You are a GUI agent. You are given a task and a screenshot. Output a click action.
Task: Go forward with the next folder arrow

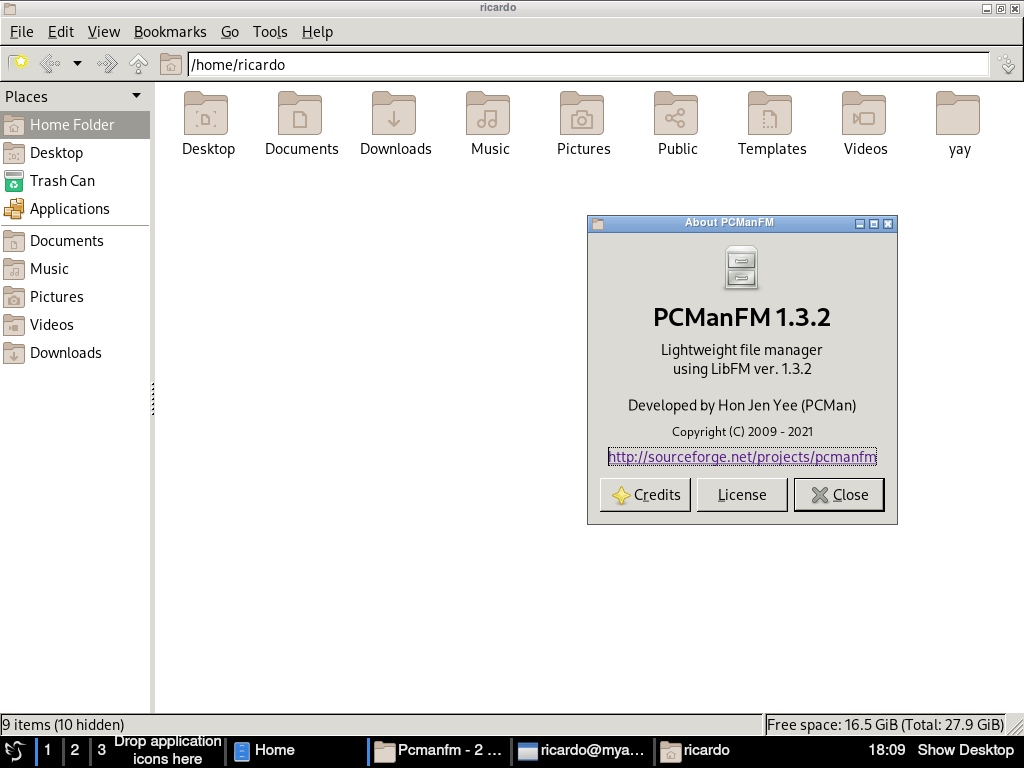tap(106, 63)
